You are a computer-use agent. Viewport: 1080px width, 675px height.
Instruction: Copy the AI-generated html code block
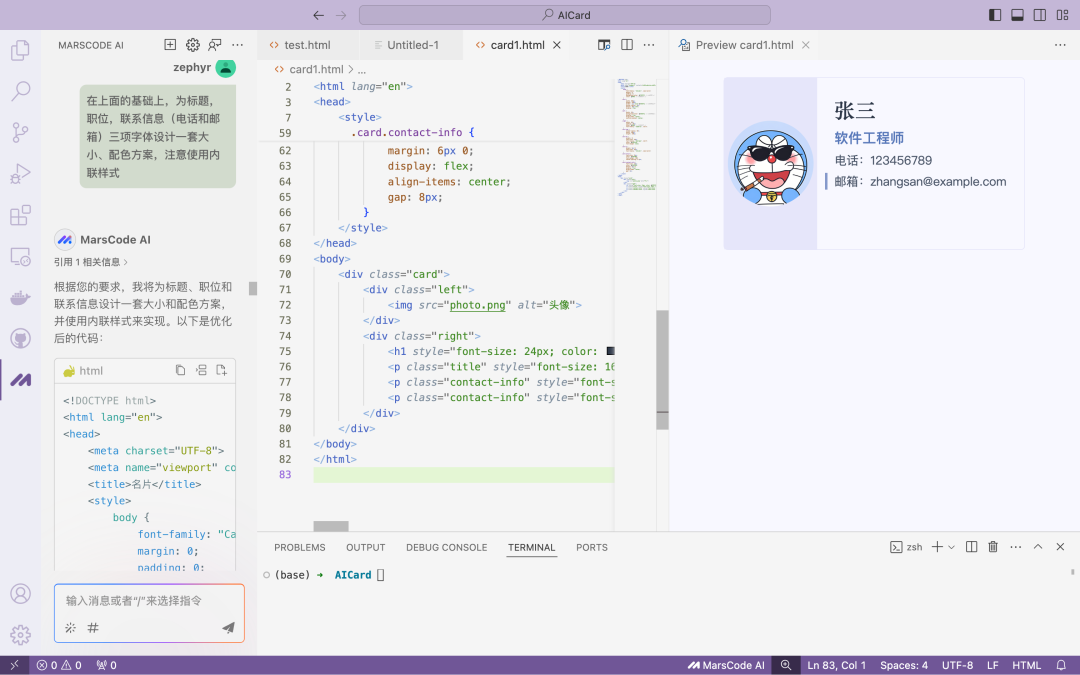pyautogui.click(x=180, y=370)
